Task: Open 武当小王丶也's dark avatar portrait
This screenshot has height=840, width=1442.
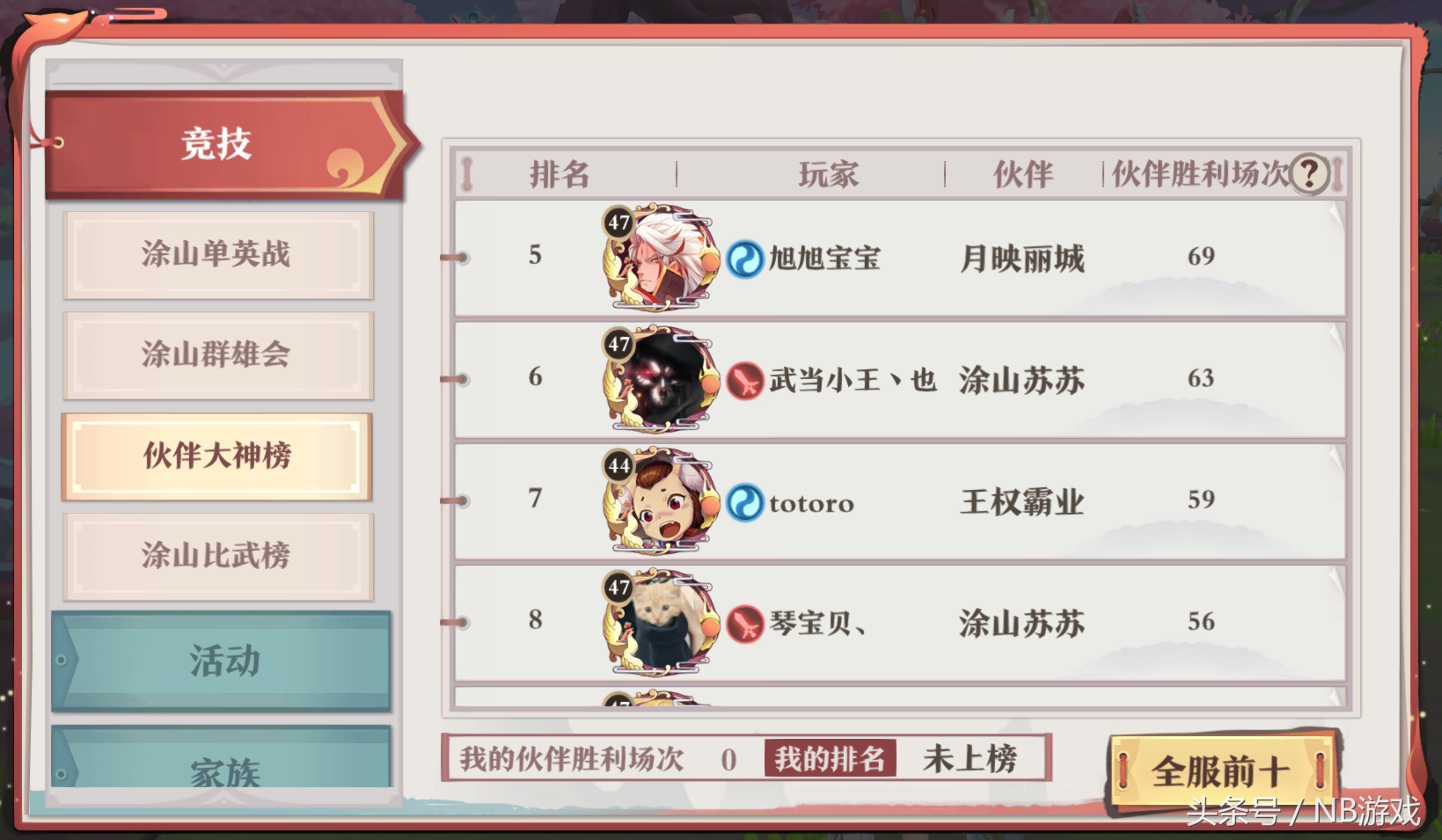Action: point(660,379)
